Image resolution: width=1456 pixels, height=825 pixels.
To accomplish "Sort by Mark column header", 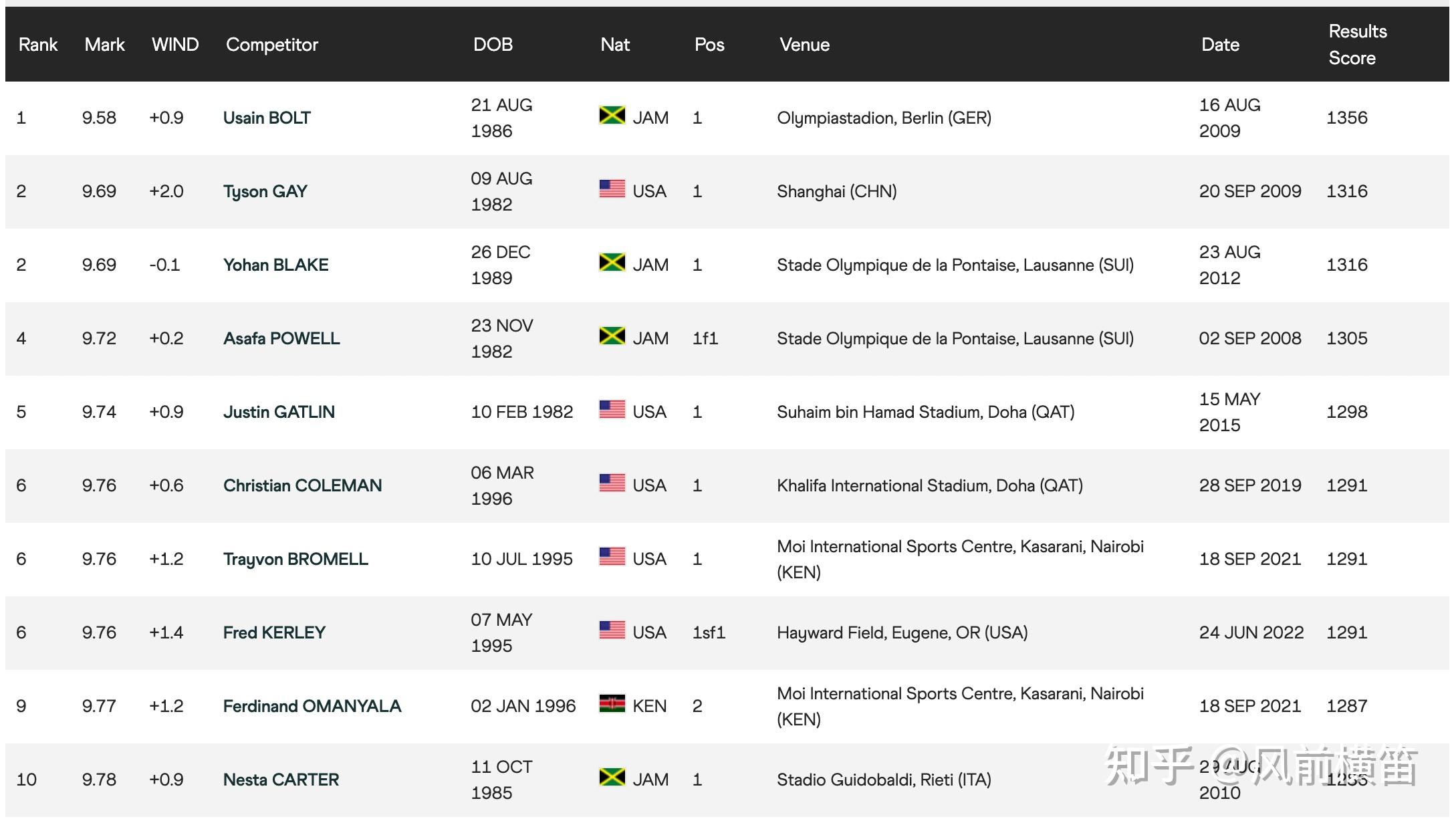I will [104, 45].
